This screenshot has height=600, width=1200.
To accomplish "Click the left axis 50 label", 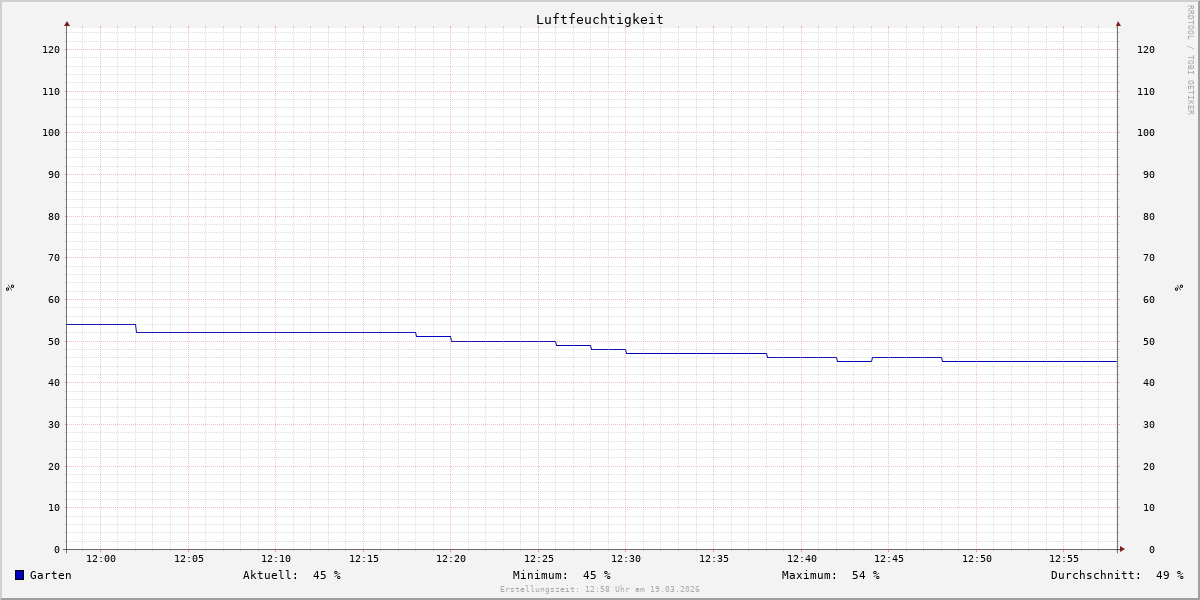I will (x=54, y=341).
